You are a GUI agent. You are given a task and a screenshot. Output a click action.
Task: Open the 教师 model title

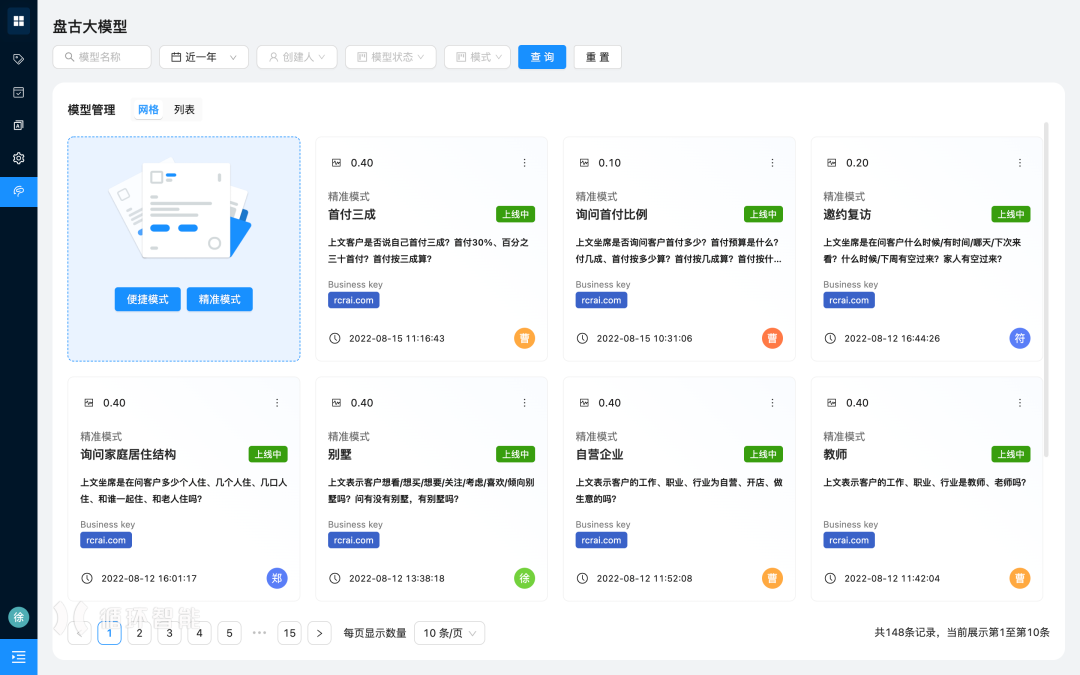(x=835, y=455)
